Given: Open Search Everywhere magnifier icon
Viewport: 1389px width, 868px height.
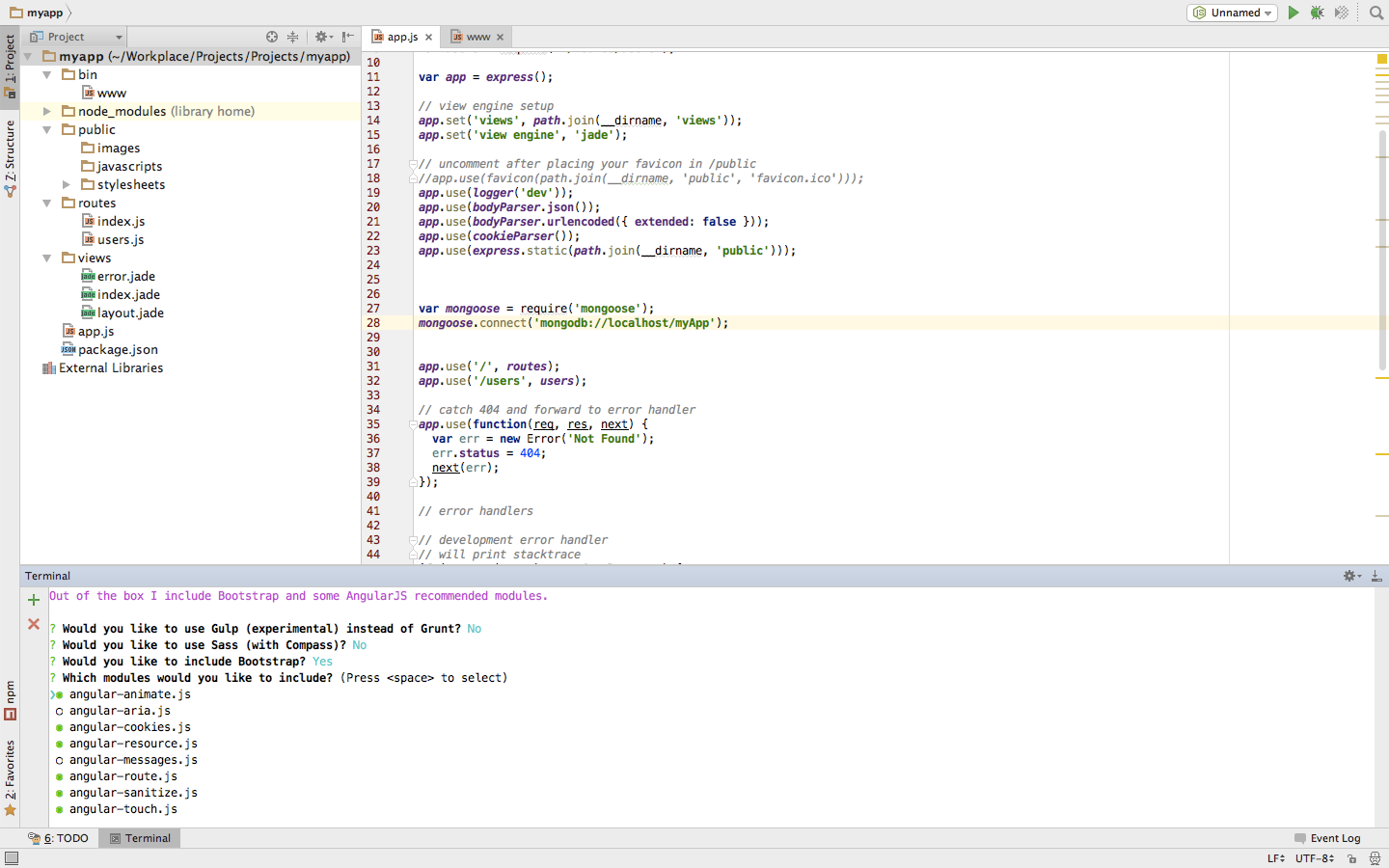Looking at the screenshot, I should point(1376,13).
